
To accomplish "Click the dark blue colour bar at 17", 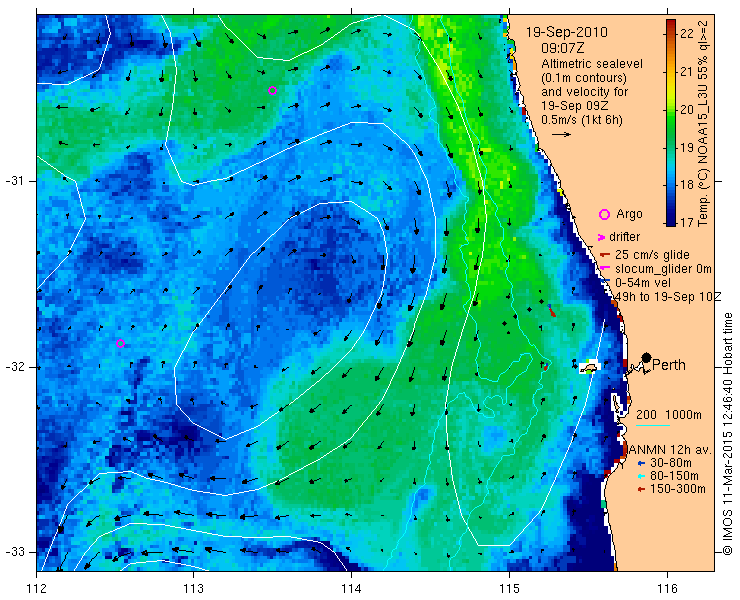I will 671,222.
